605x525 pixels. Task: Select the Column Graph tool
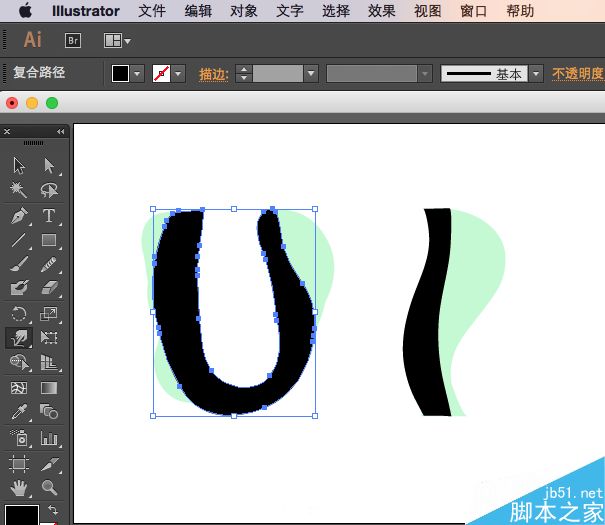49,438
